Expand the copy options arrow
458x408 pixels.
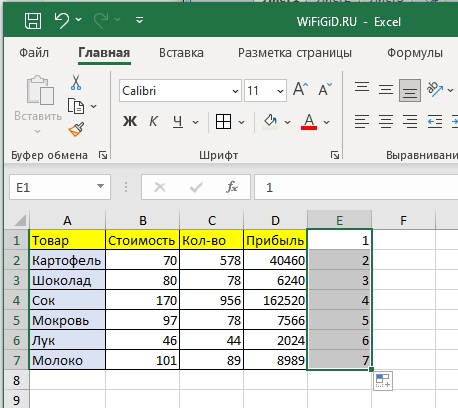[94, 106]
